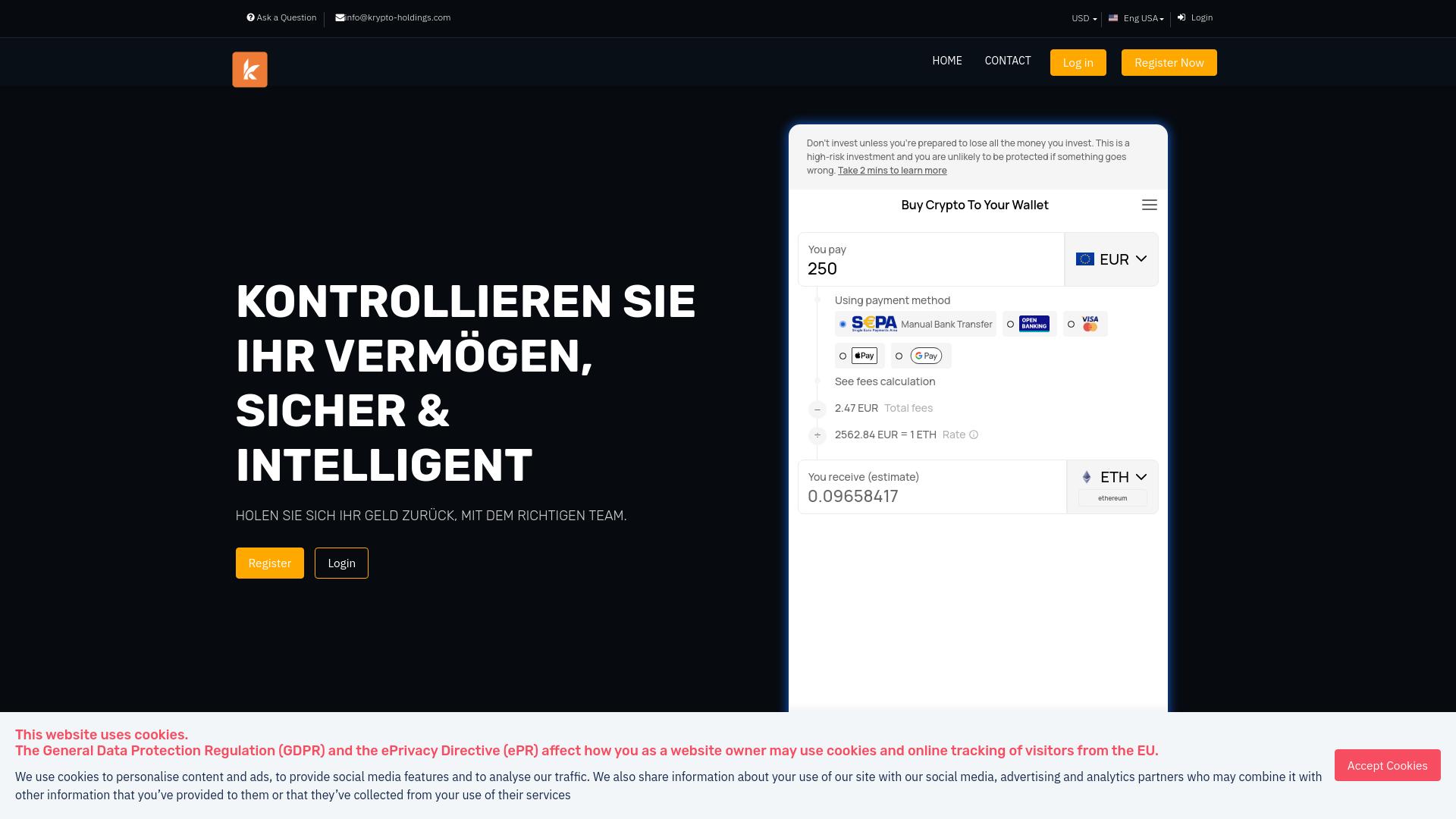Image resolution: width=1456 pixels, height=819 pixels.
Task: Click the question mark icon near Ask a Question
Action: (250, 17)
